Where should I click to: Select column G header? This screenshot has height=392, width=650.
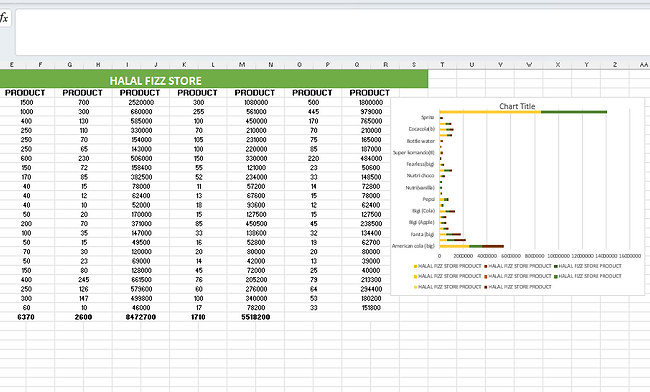tap(69, 65)
